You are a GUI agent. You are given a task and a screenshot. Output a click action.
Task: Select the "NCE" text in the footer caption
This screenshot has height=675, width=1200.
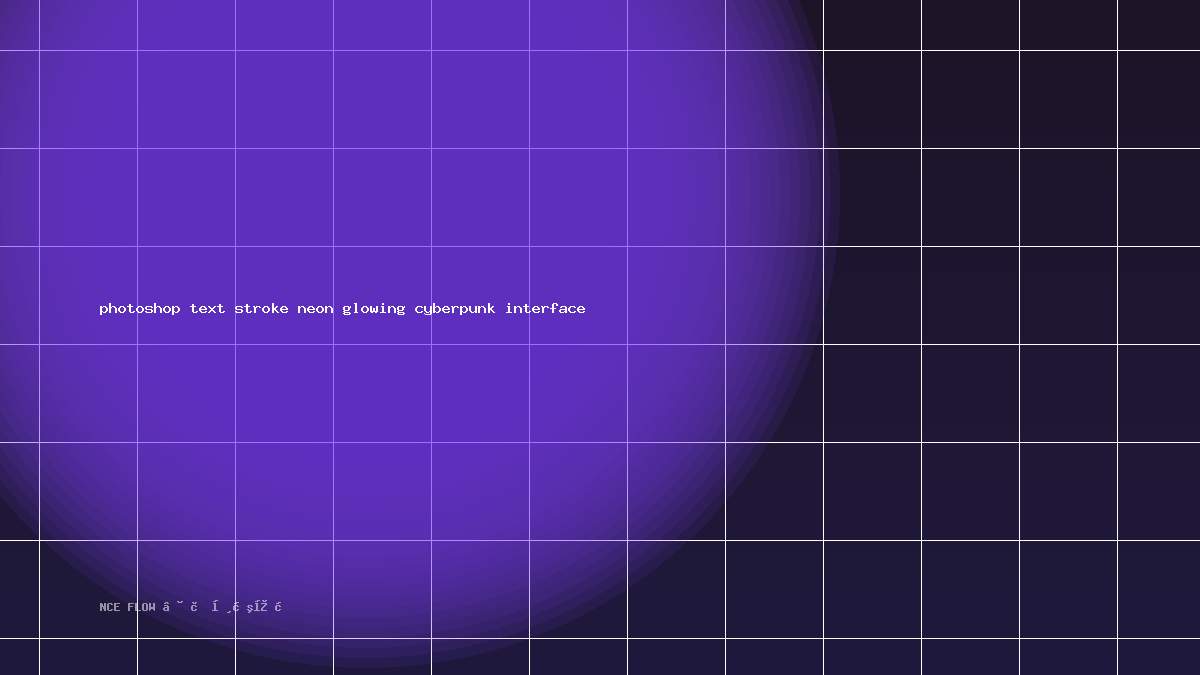click(110, 607)
